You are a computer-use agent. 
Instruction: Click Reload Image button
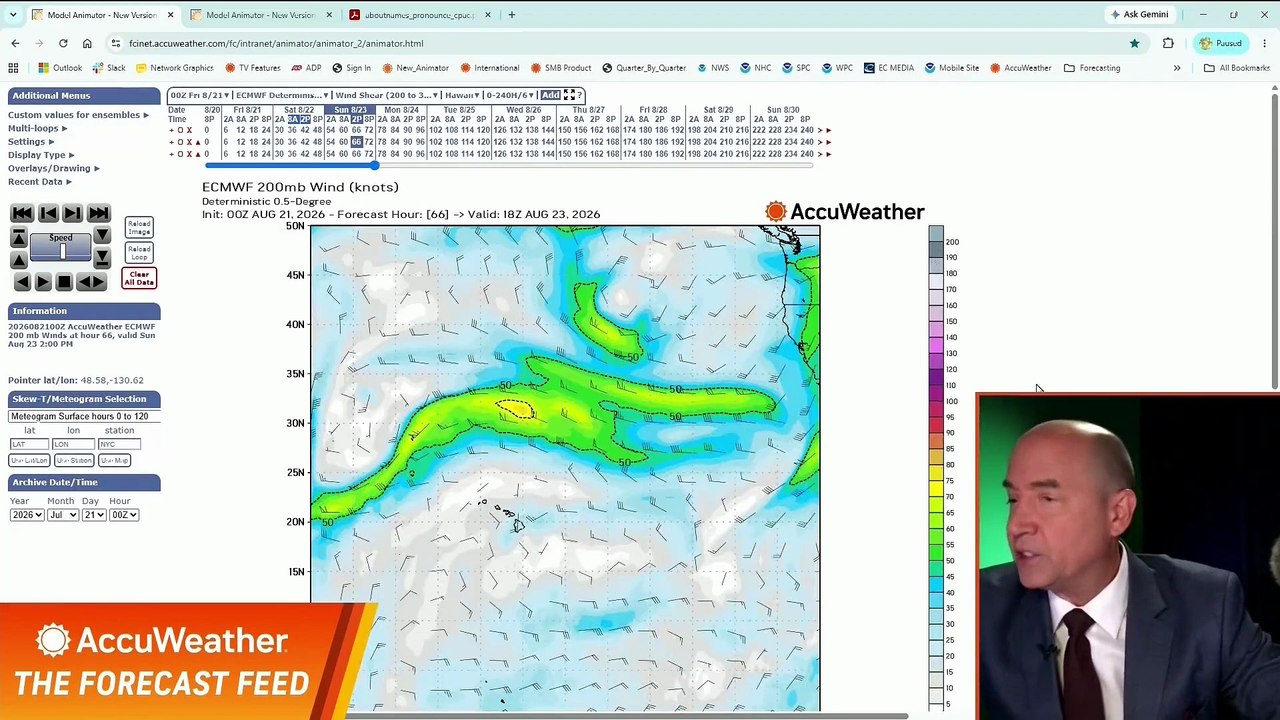(x=139, y=228)
